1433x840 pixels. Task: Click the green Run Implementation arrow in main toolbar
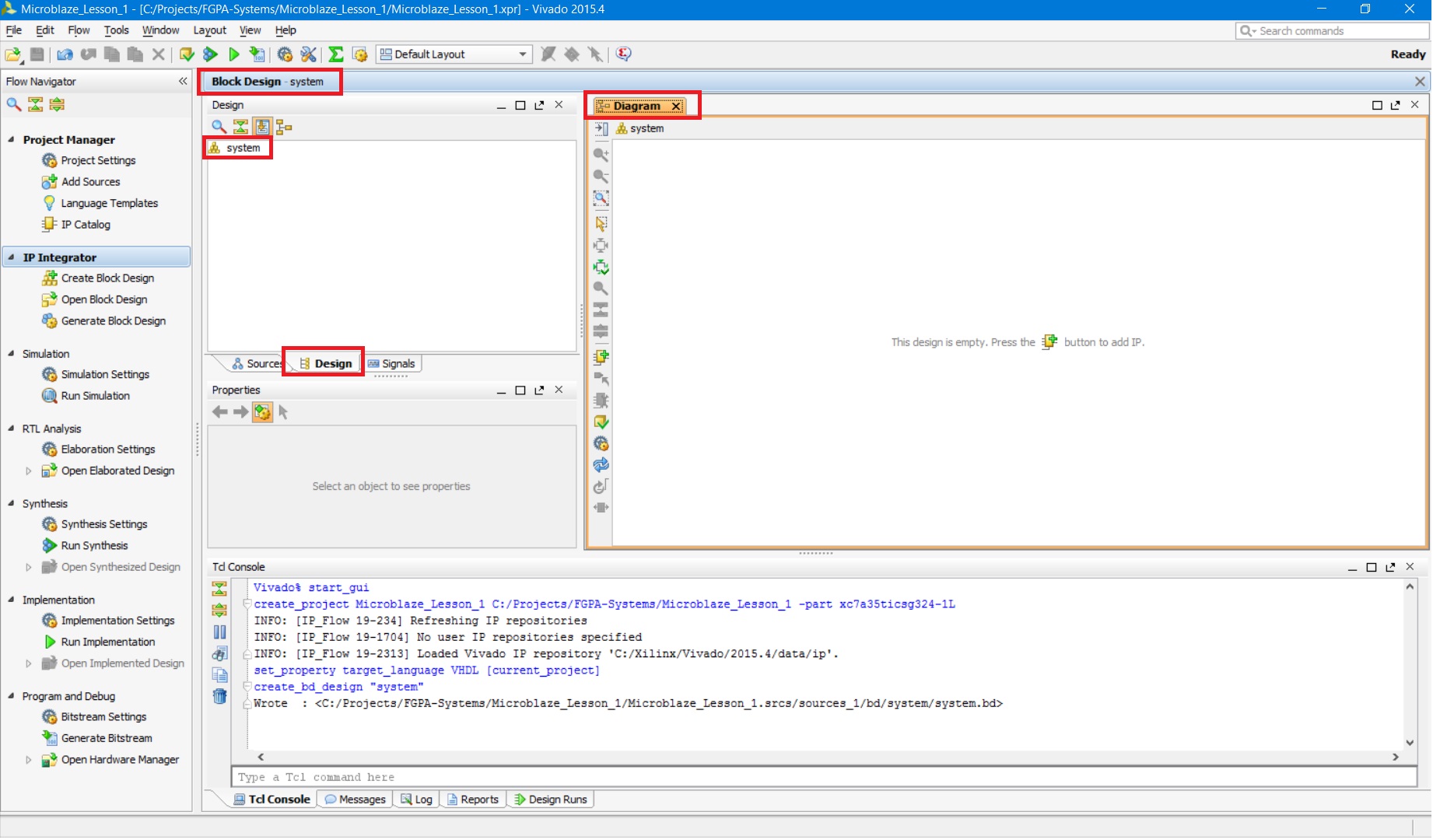[234, 54]
